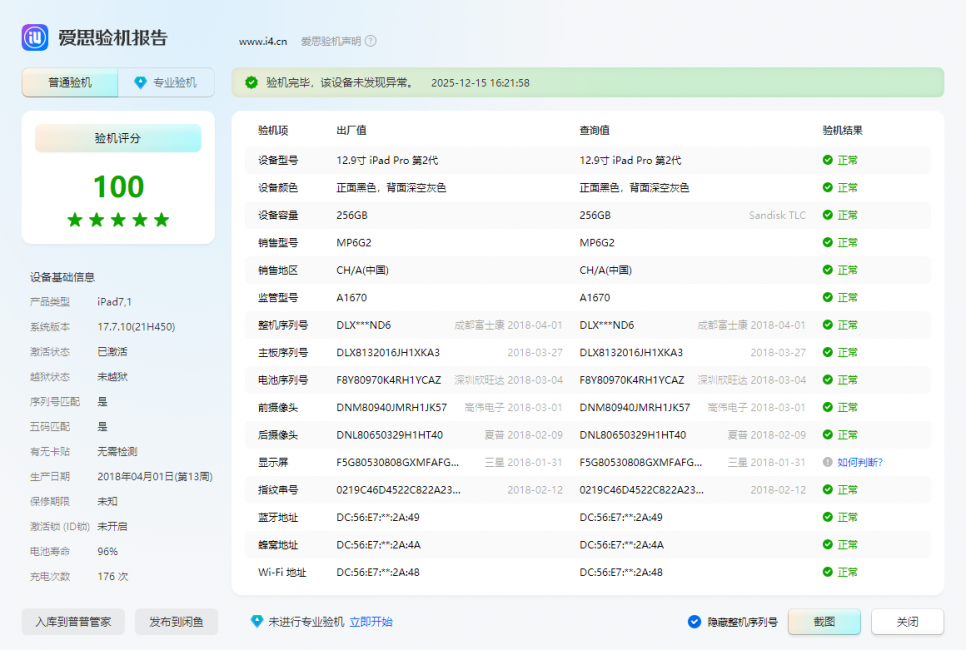The image size is (966, 650).
Task: Click the 入库到普普管家 button
Action: click(x=72, y=621)
